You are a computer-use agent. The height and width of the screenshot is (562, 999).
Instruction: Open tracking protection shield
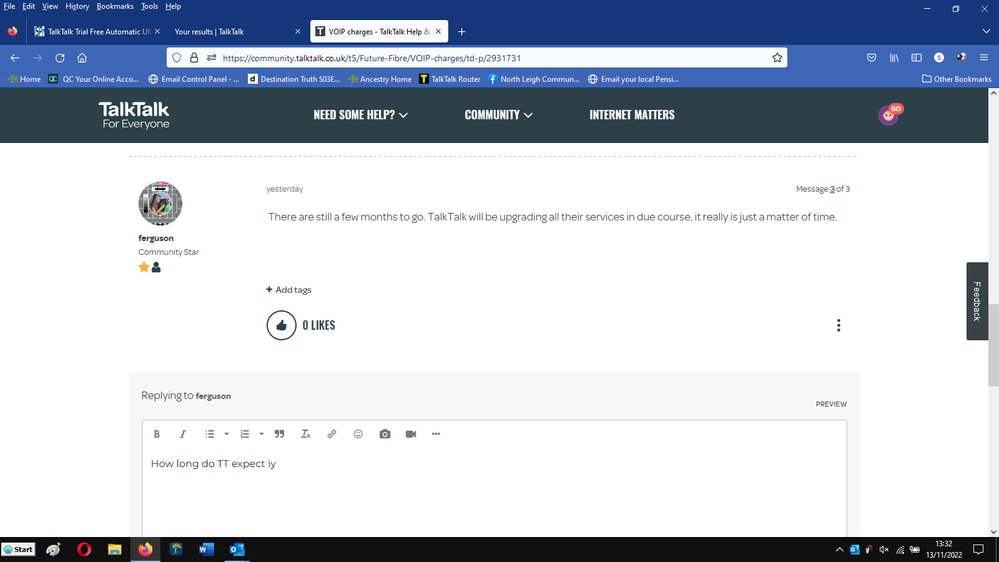coord(176,58)
